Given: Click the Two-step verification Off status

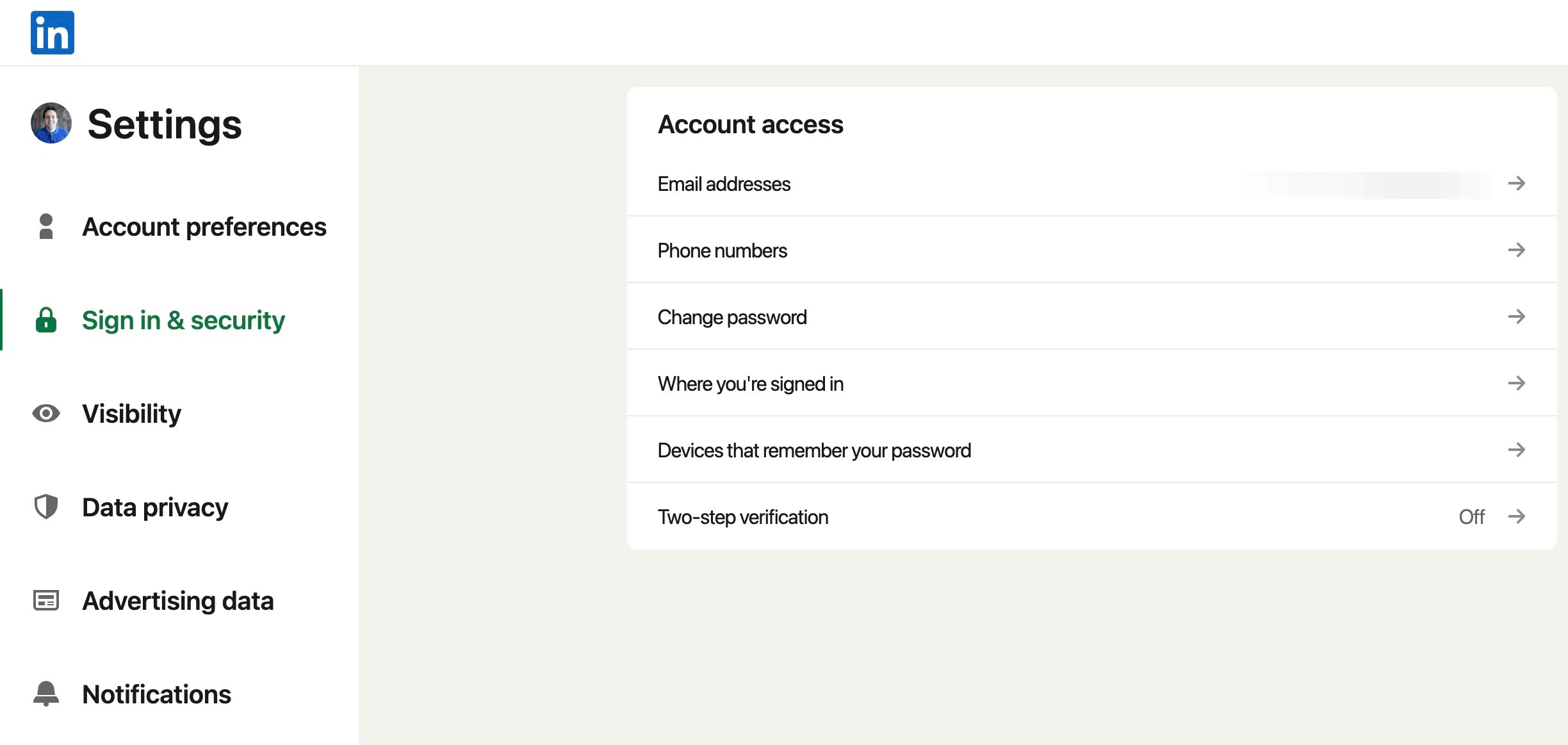Looking at the screenshot, I should (x=1471, y=517).
